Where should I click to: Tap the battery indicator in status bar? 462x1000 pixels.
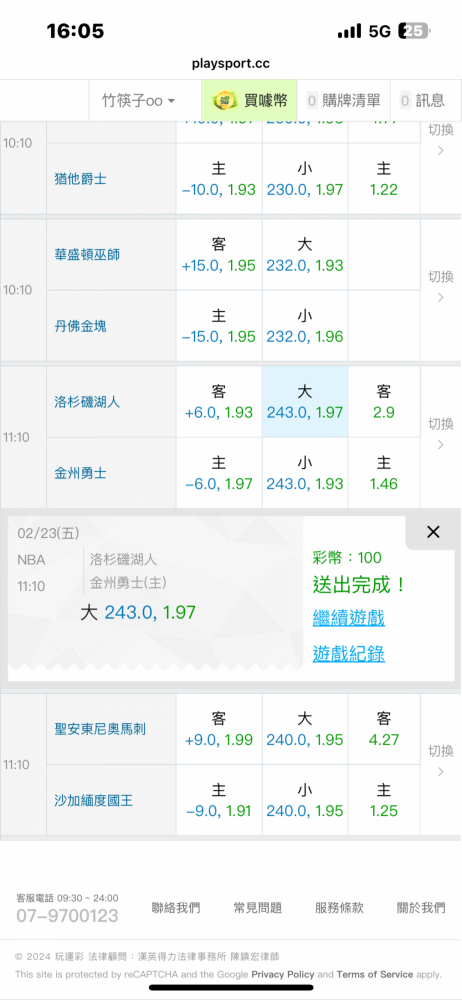414,31
